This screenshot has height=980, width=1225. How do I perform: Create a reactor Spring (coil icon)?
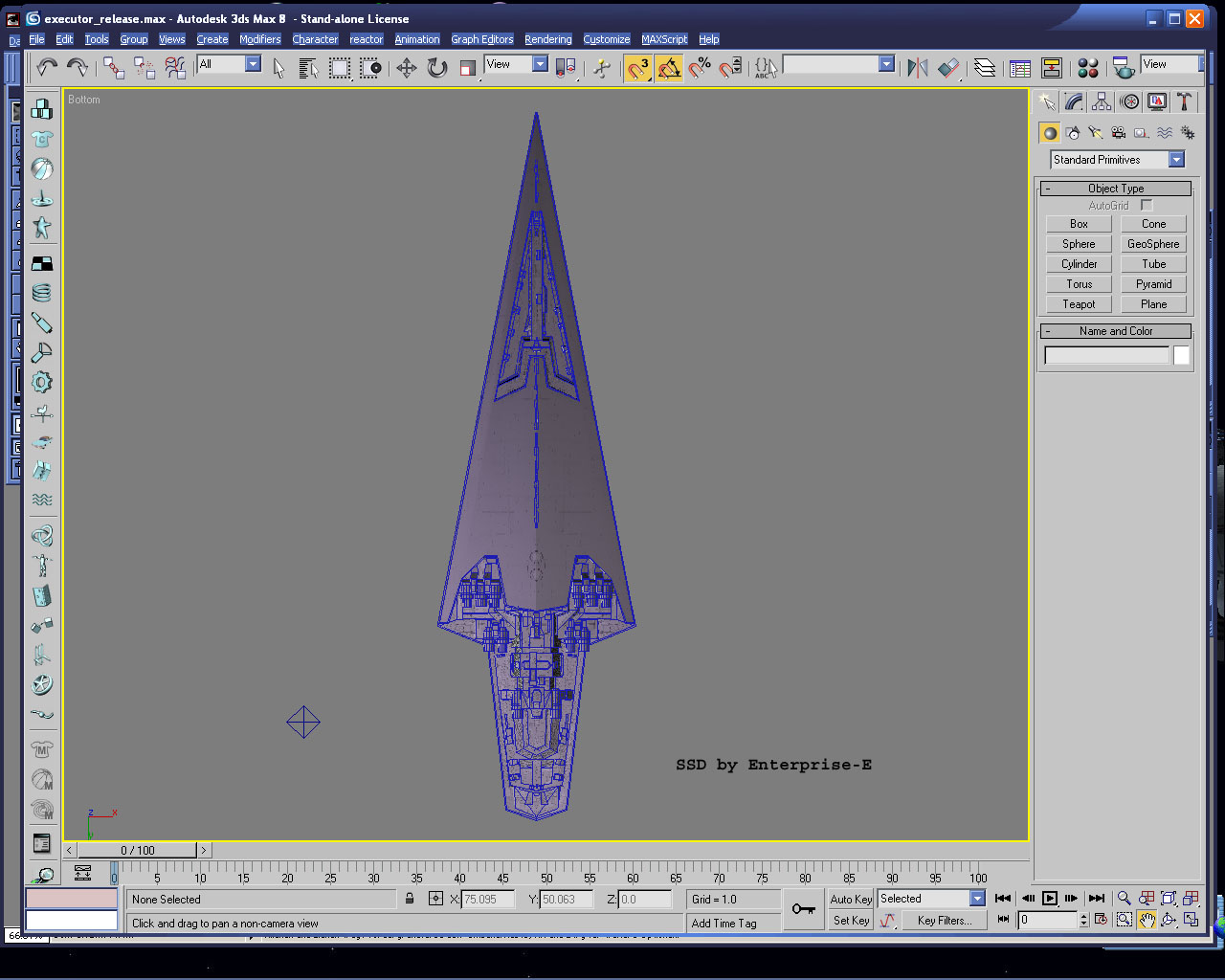tap(42, 293)
